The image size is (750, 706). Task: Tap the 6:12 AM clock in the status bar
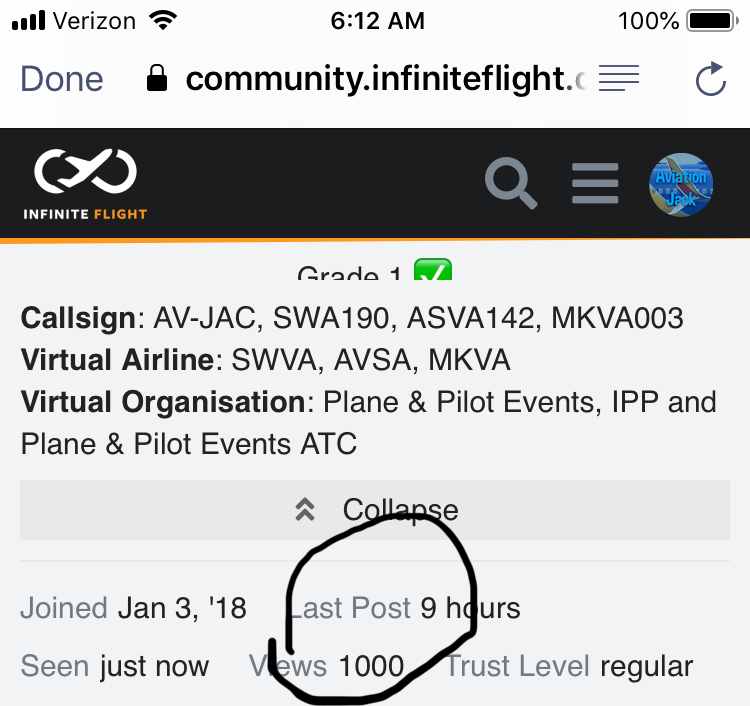coord(377,21)
